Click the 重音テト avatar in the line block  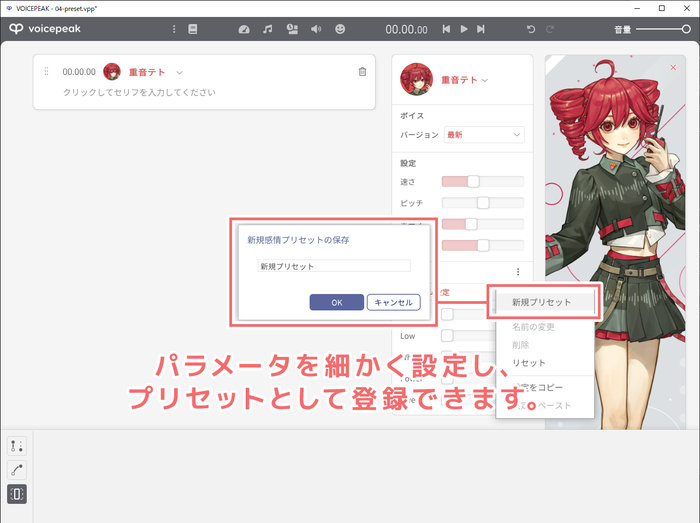112,71
